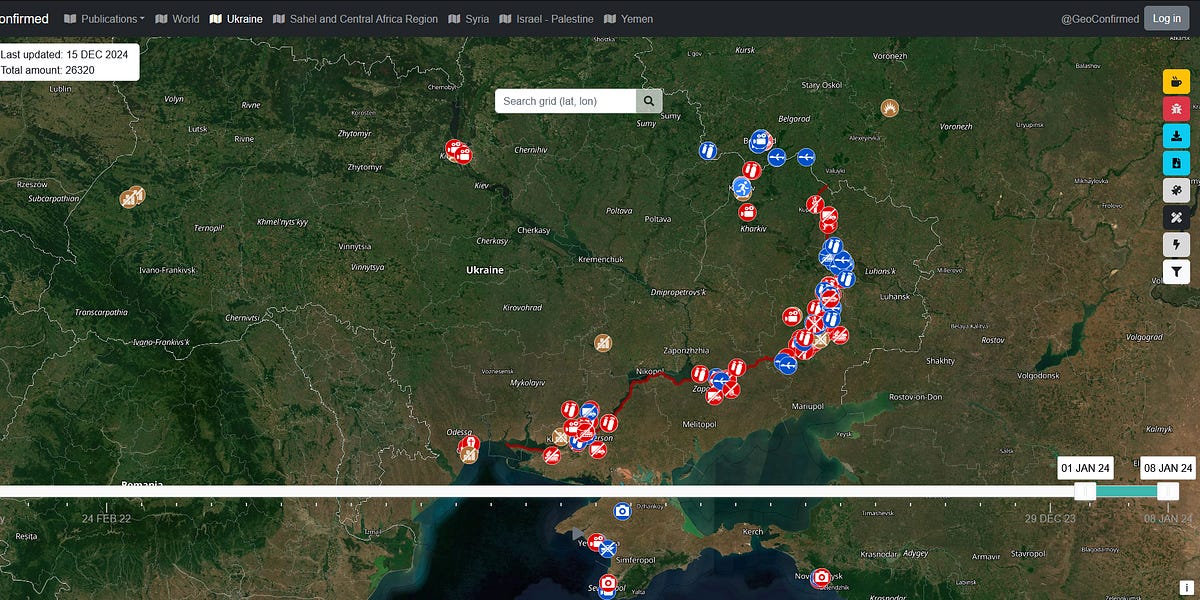Click the file export icon below download
The width and height of the screenshot is (1200, 600).
tap(1176, 162)
